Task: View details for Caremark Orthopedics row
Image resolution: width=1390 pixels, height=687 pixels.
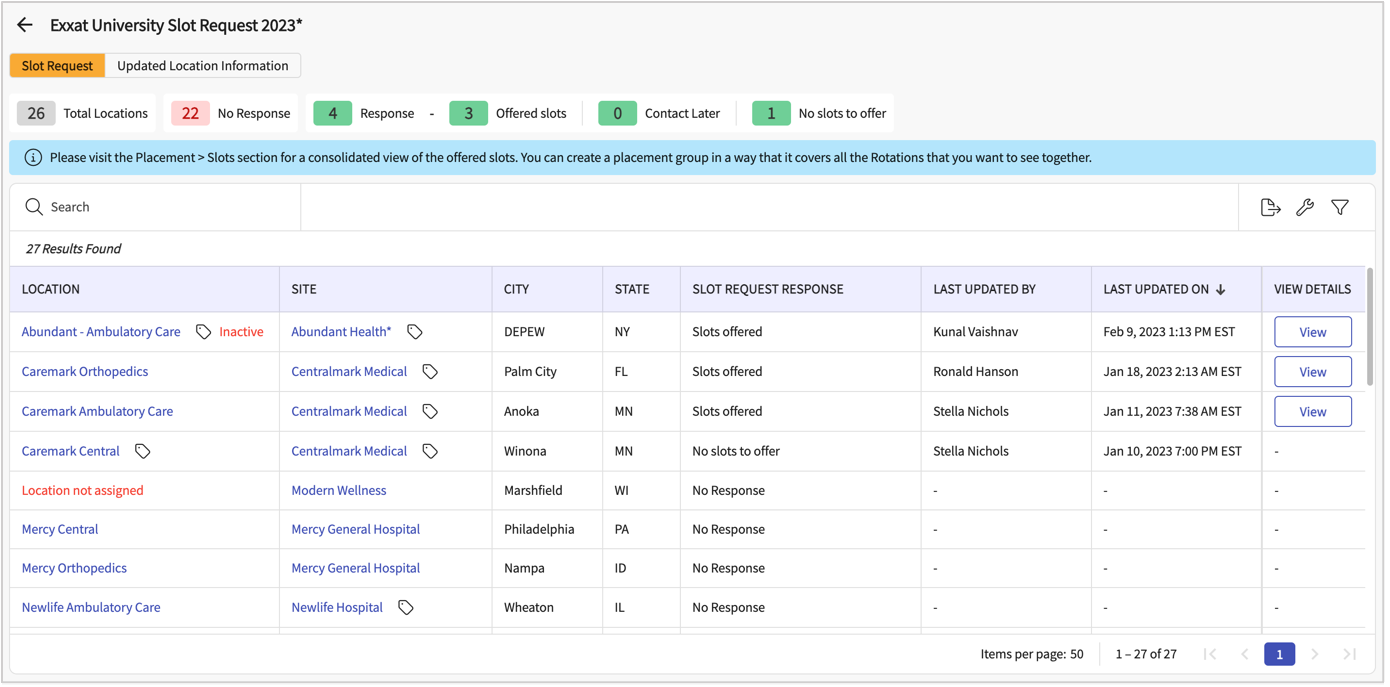Action: tap(1312, 372)
